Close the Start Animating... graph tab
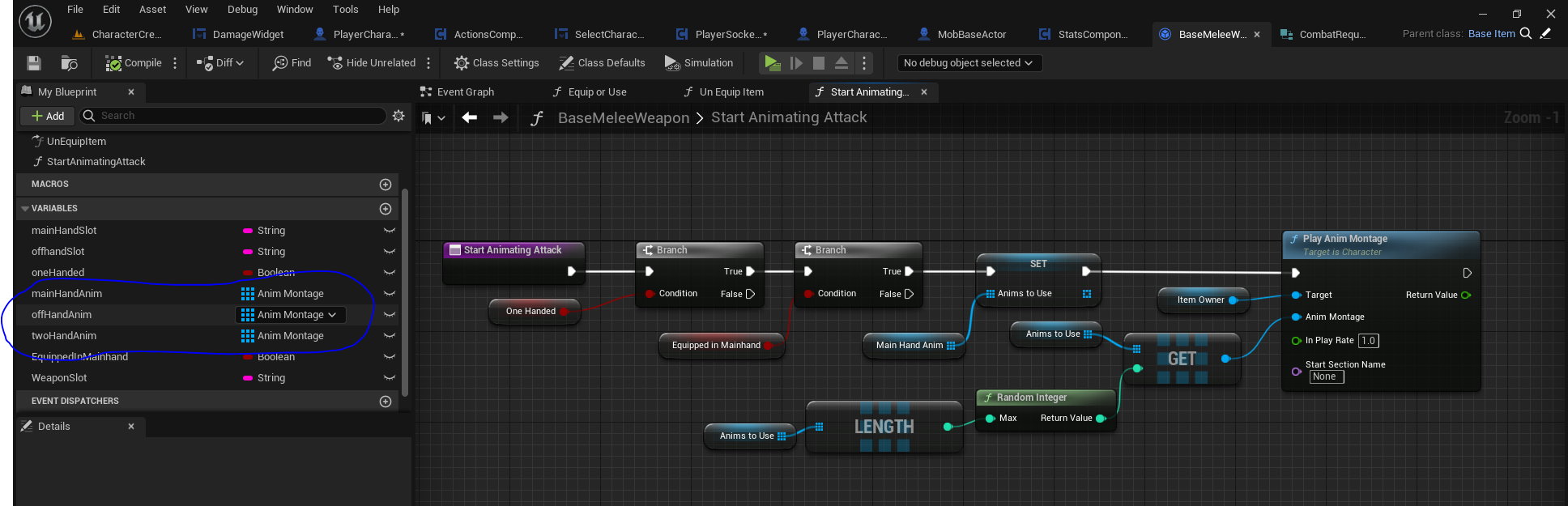 pos(924,92)
